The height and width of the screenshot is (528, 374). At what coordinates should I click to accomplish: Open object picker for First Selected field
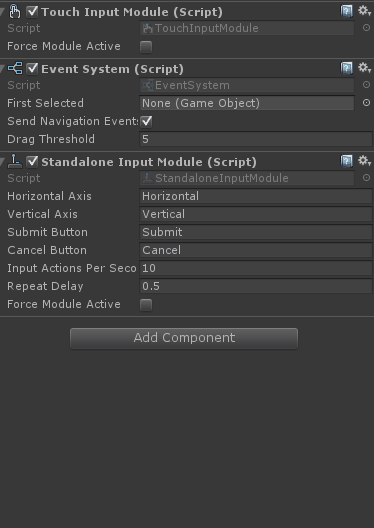pos(366,103)
